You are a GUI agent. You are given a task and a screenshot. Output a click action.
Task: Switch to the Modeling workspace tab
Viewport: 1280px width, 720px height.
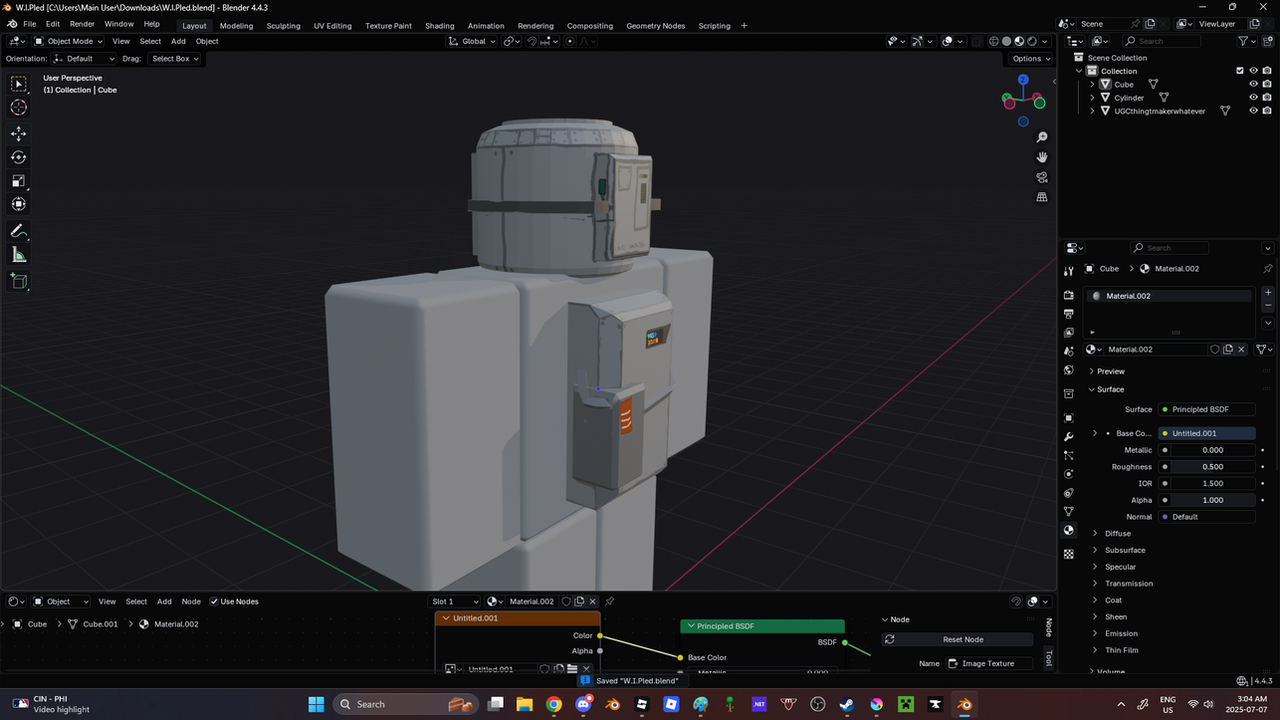pos(236,25)
